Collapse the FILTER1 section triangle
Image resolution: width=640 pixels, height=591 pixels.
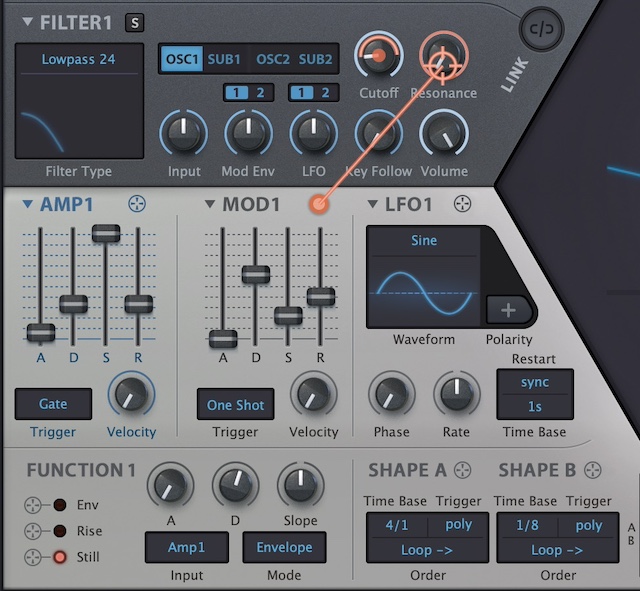[x=26, y=22]
